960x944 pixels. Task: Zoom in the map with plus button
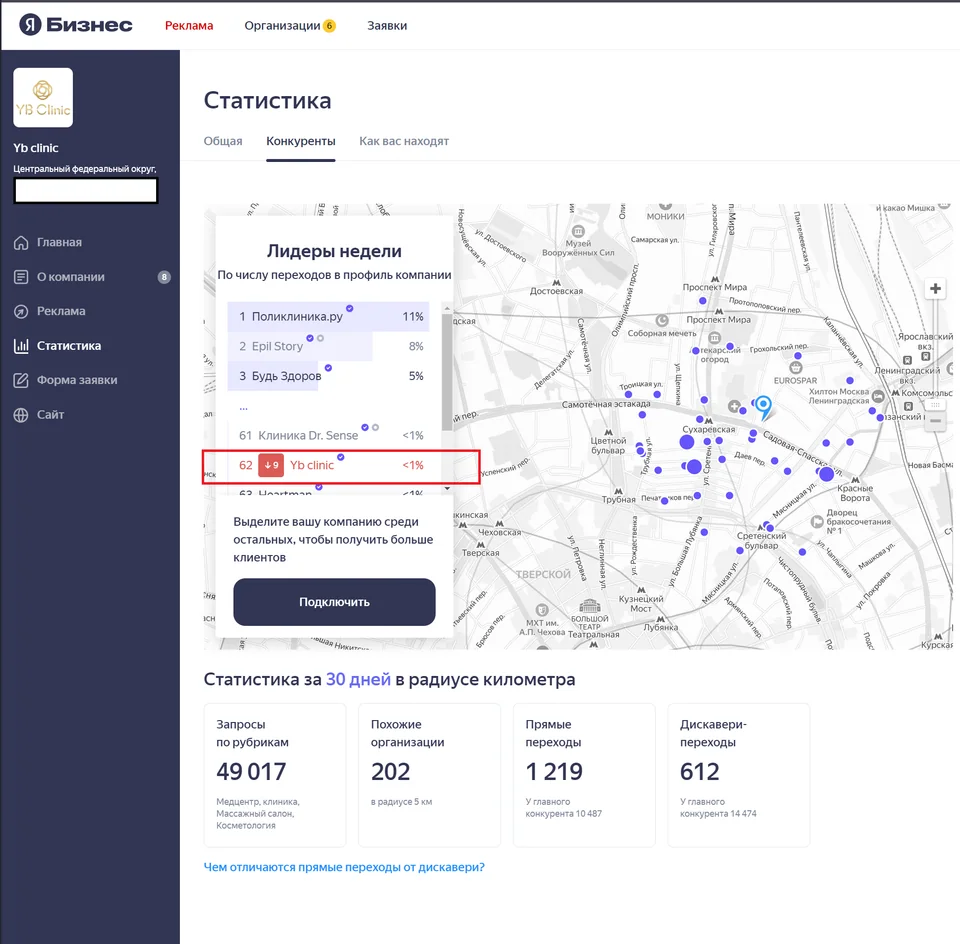coord(935,288)
